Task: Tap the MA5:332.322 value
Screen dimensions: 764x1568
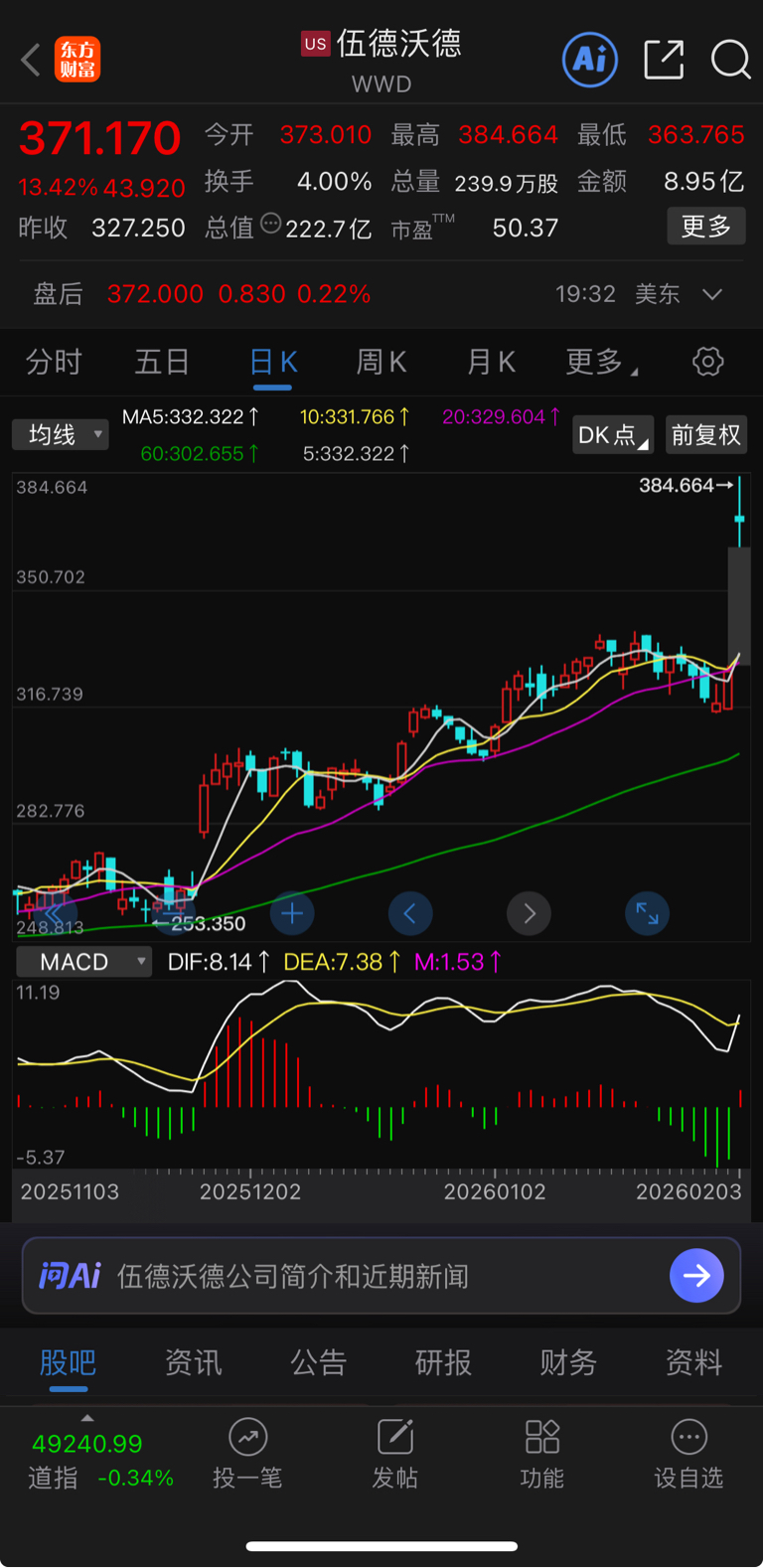Action: pos(191,417)
